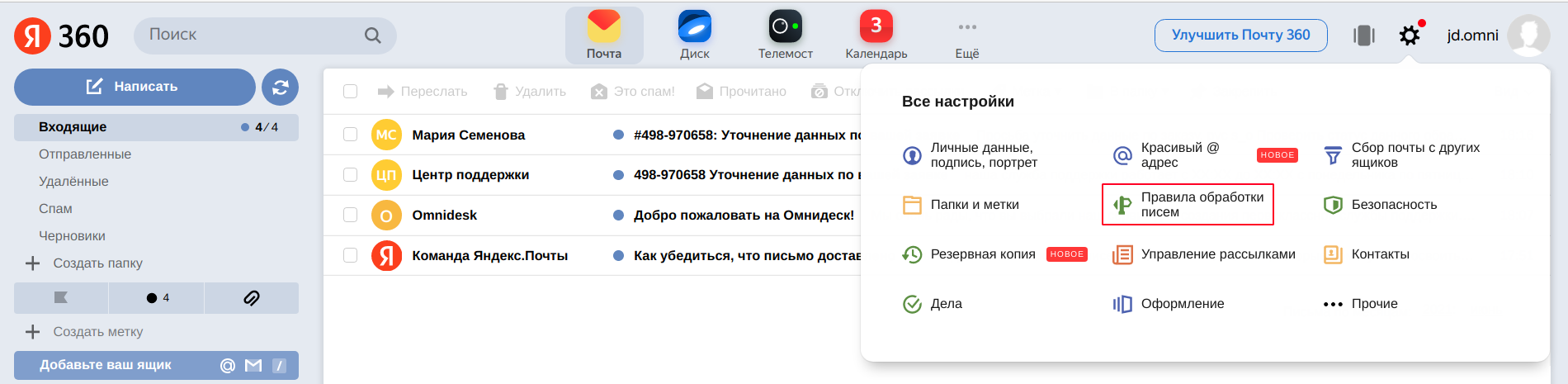Open Добро пожаловать на Омнидеск! message
This screenshot has width=1568, height=384.
pyautogui.click(x=744, y=216)
